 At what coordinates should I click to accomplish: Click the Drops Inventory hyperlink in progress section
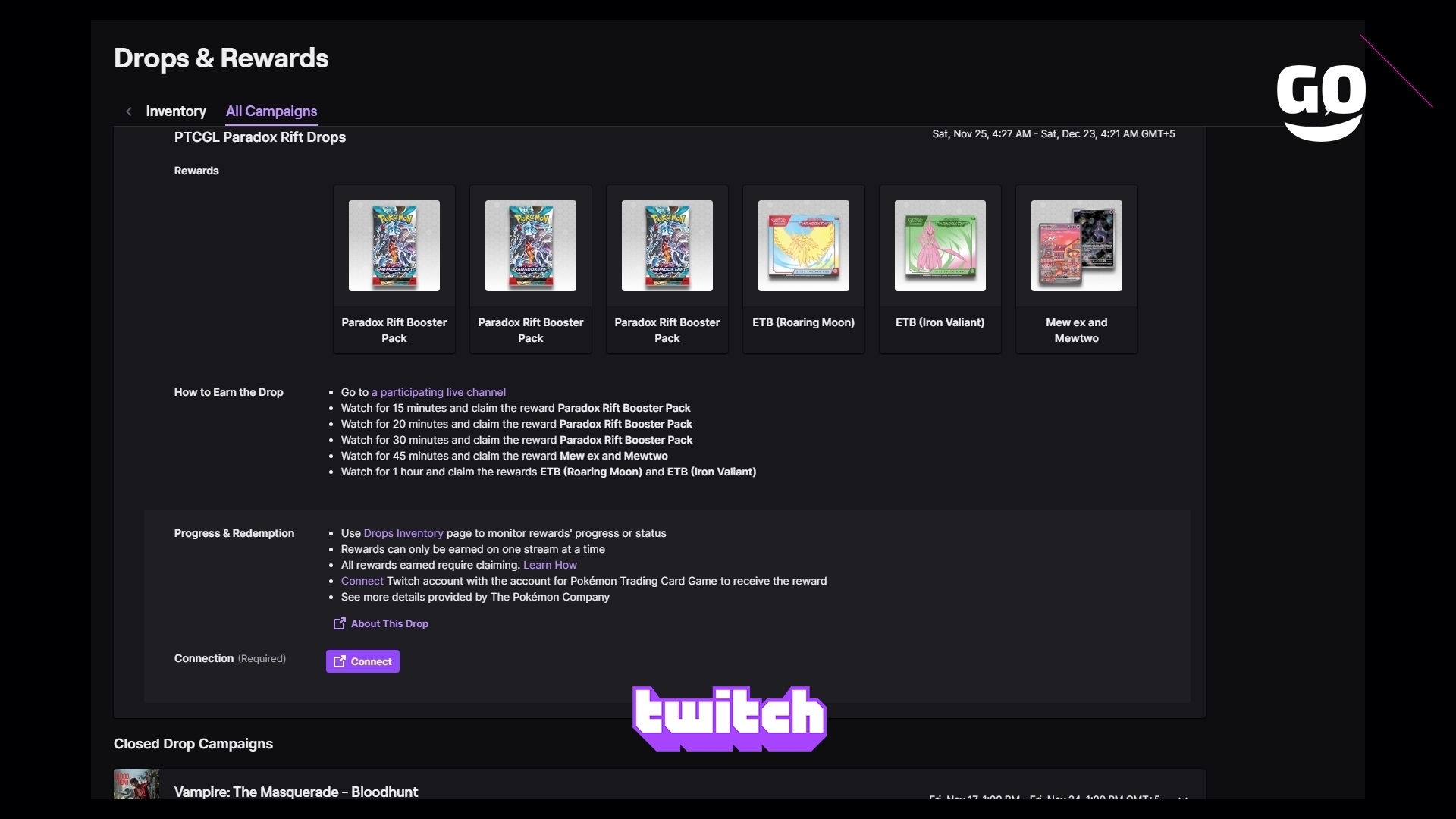click(403, 533)
